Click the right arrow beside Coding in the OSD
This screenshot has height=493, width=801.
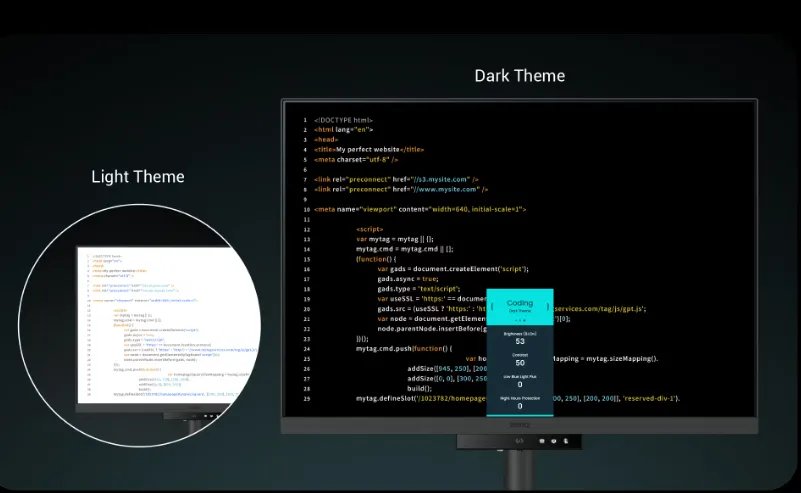[x=548, y=304]
